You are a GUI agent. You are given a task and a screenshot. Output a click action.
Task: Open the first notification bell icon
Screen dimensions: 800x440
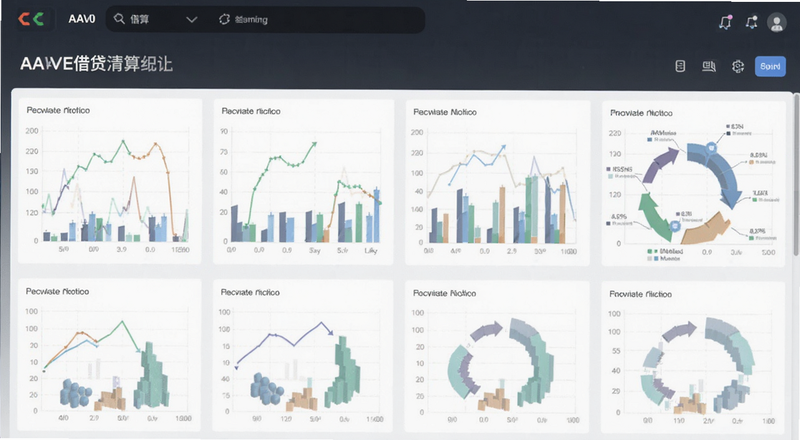[726, 22]
